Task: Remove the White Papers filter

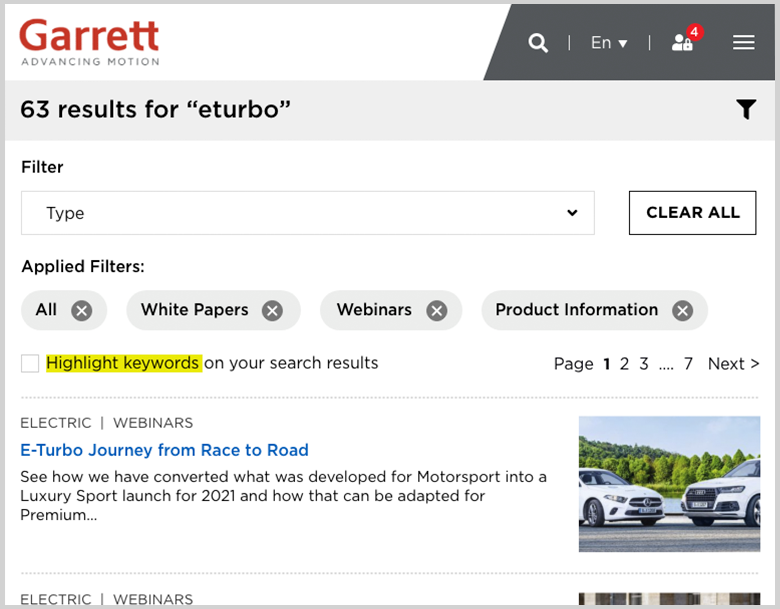Action: tap(272, 311)
